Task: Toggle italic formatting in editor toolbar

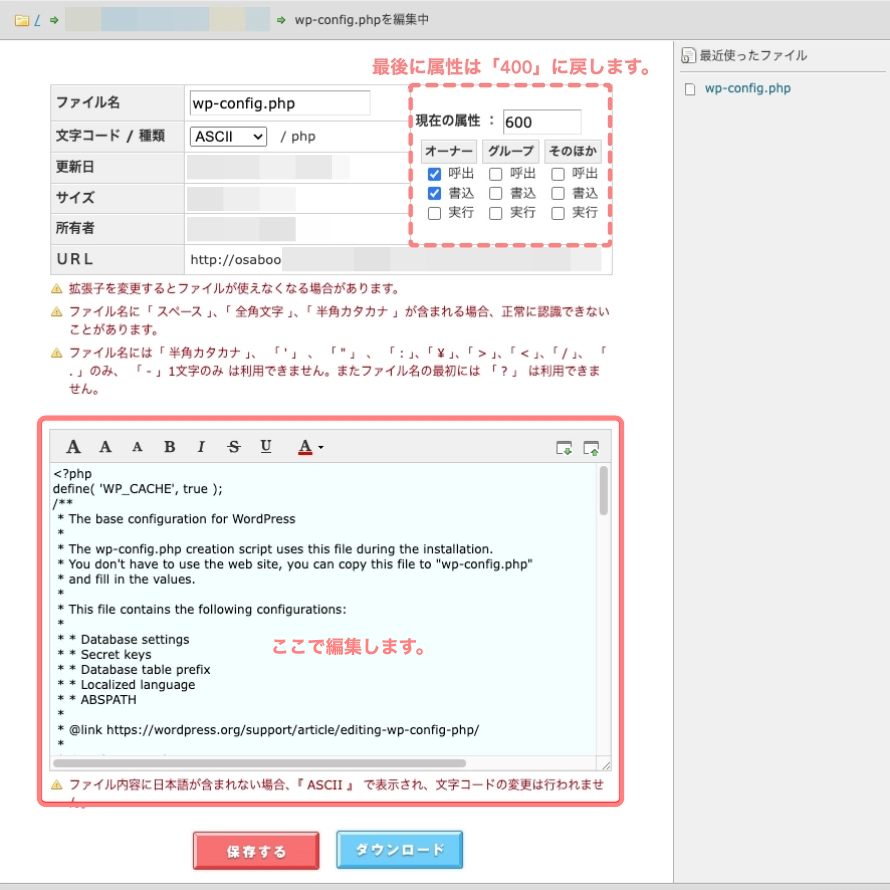Action: click(201, 447)
